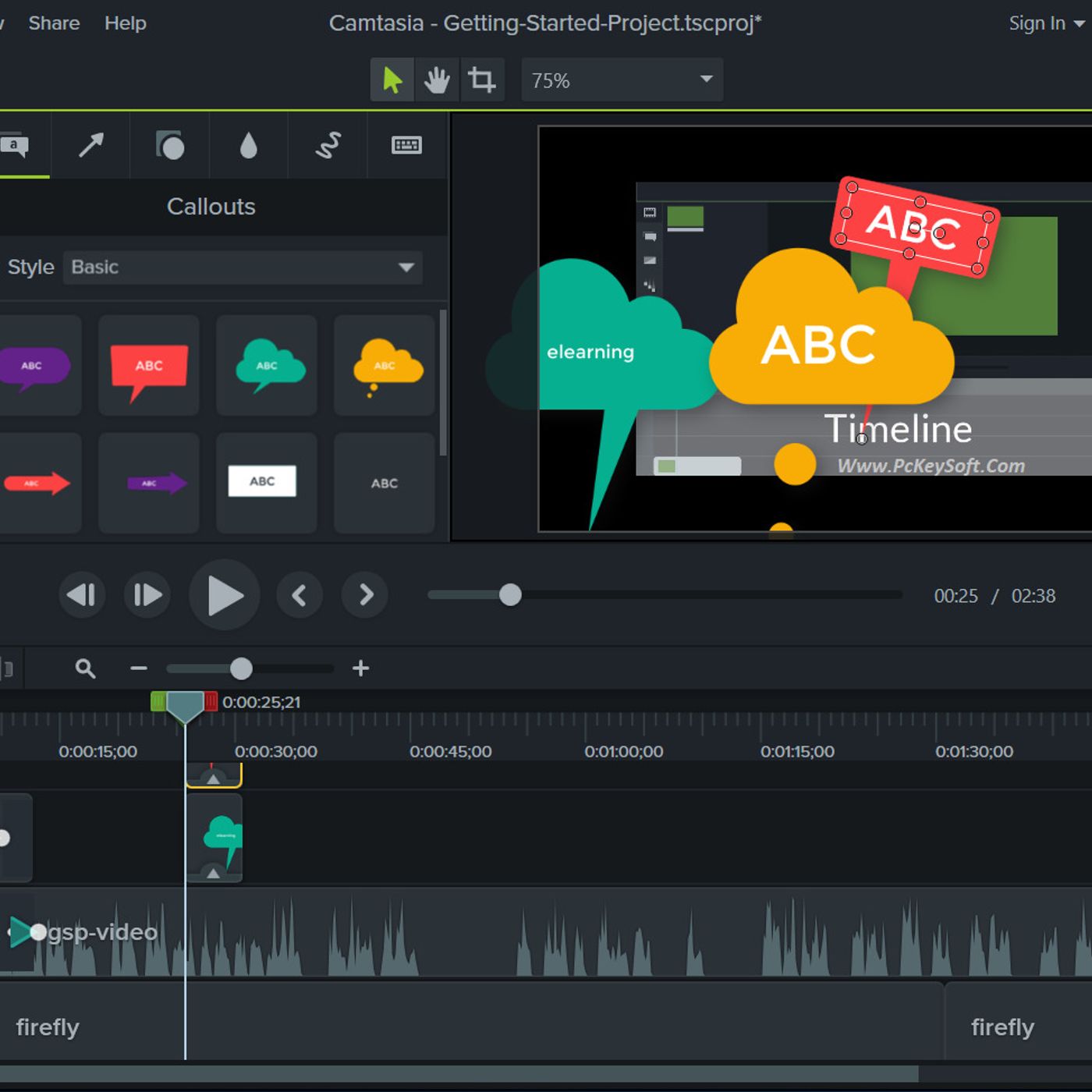
Task: Pick the orange thought cloud callout
Action: pos(385,365)
